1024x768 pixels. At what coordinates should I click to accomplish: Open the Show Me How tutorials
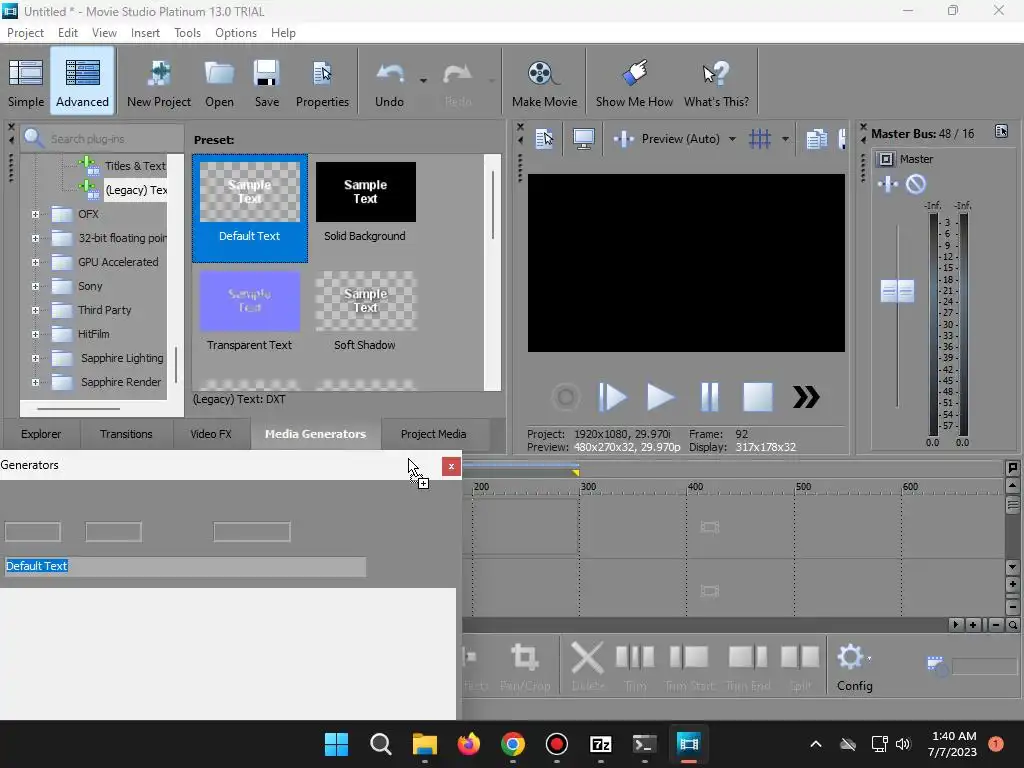pyautogui.click(x=634, y=82)
